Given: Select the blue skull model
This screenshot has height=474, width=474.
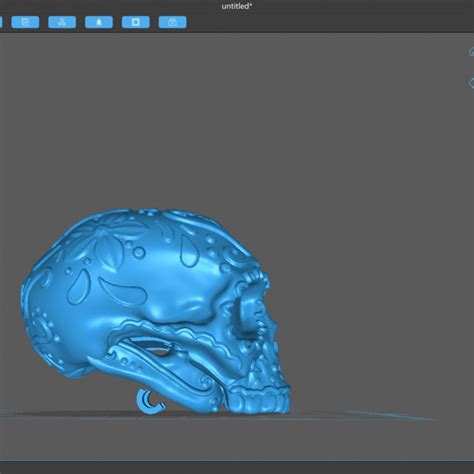Looking at the screenshot, I should tap(157, 310).
